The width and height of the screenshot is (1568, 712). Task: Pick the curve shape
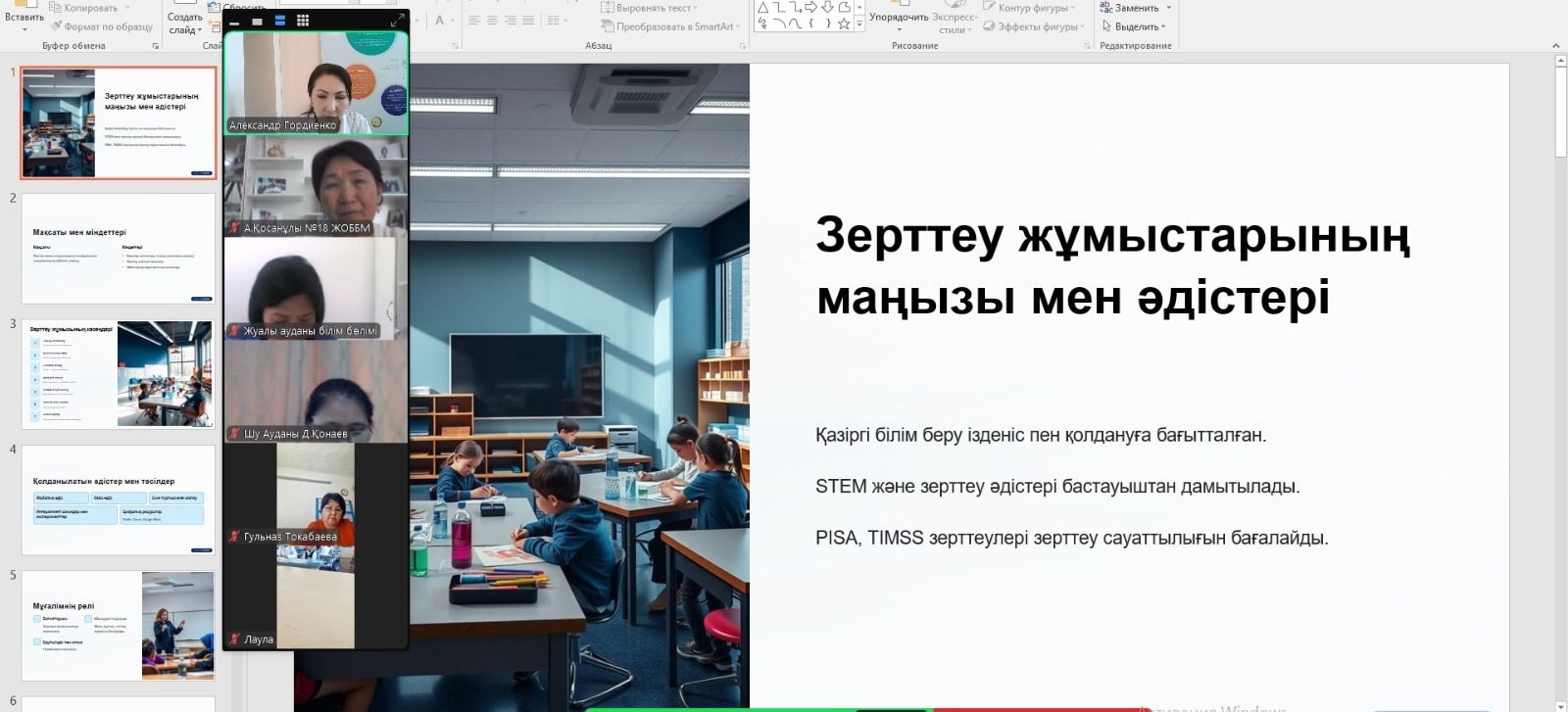coord(795,24)
